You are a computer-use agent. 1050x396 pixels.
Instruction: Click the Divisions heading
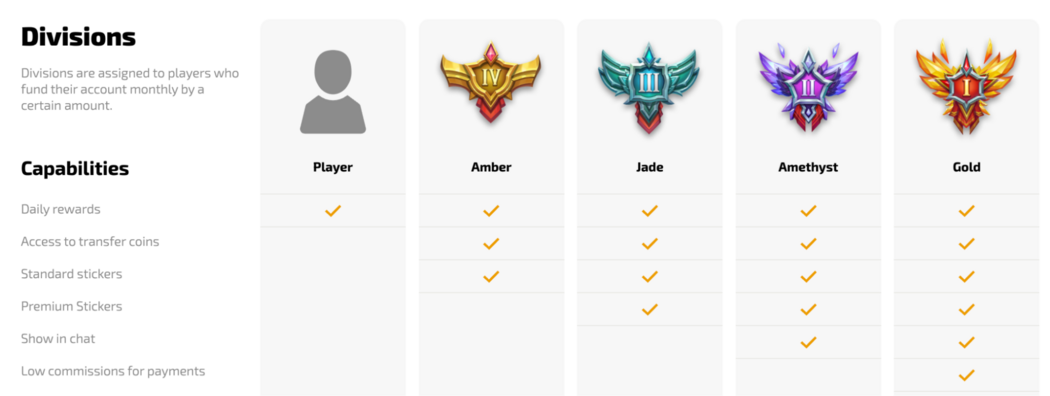(x=78, y=36)
